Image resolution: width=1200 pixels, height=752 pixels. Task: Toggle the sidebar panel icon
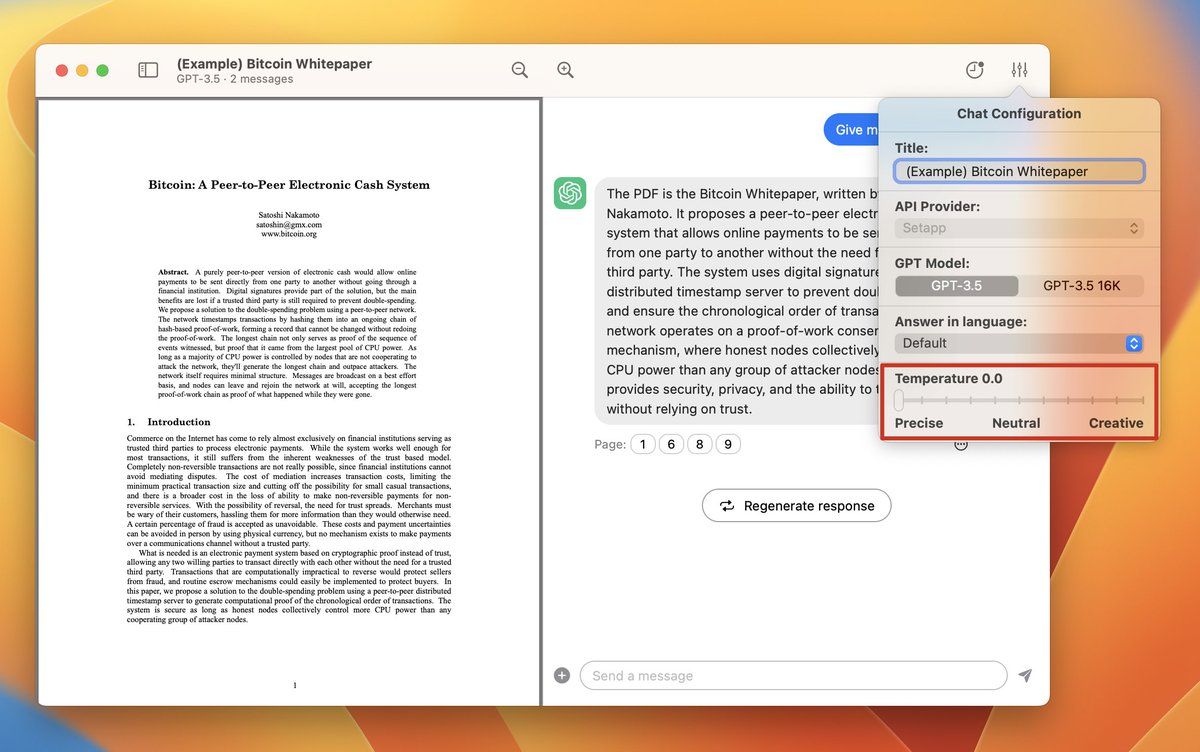148,70
